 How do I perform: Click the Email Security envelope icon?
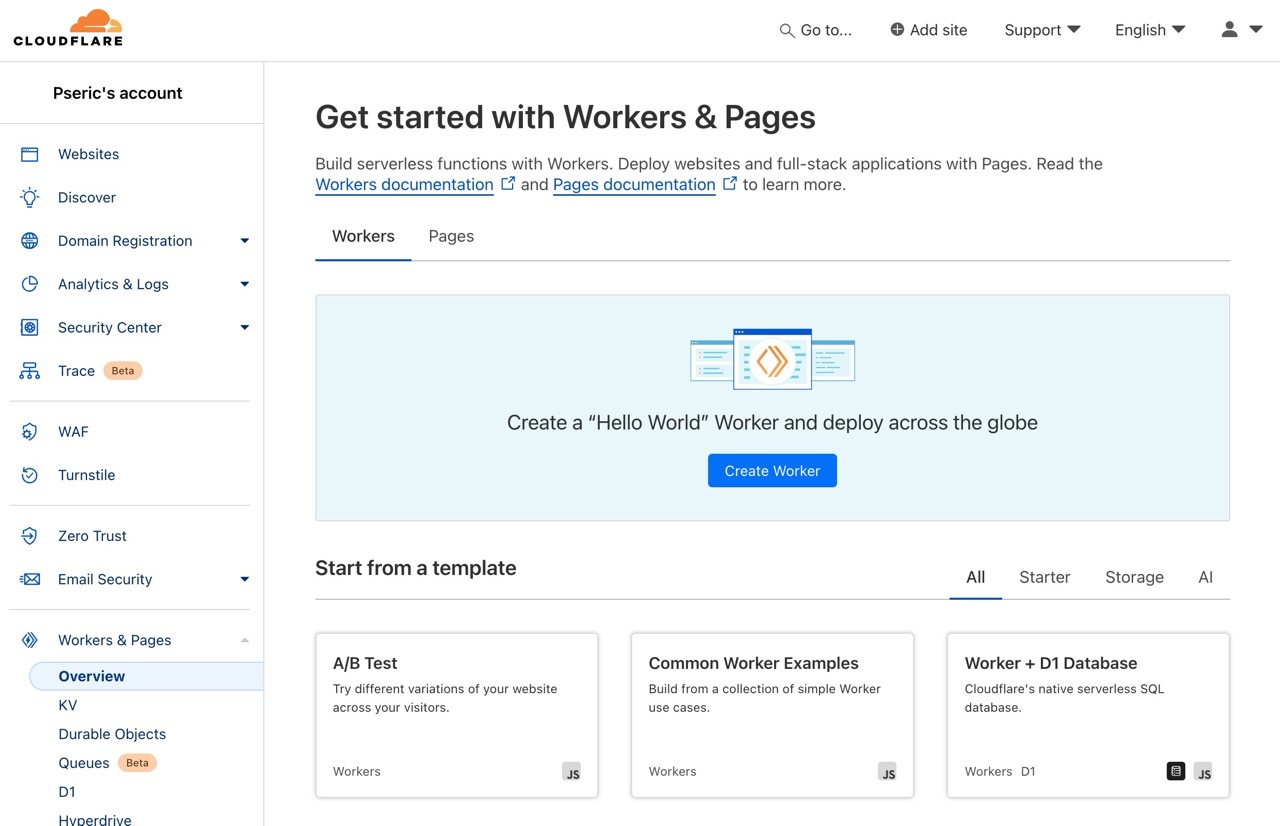[x=30, y=579]
